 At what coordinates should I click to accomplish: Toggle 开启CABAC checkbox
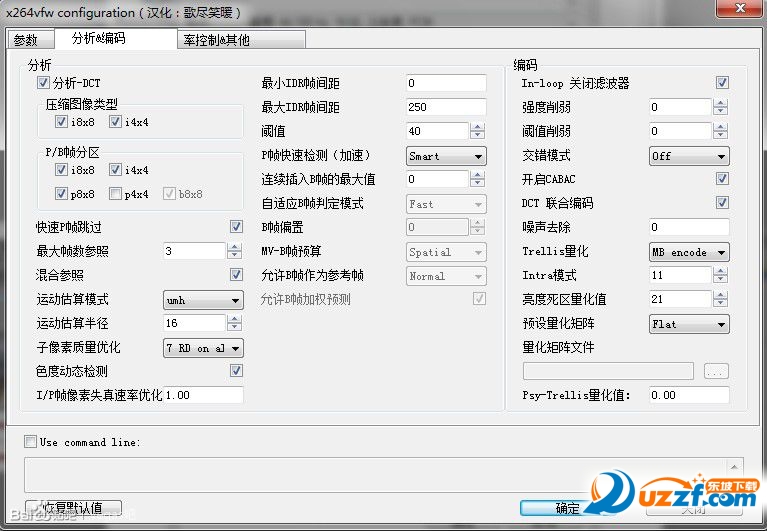[x=722, y=178]
